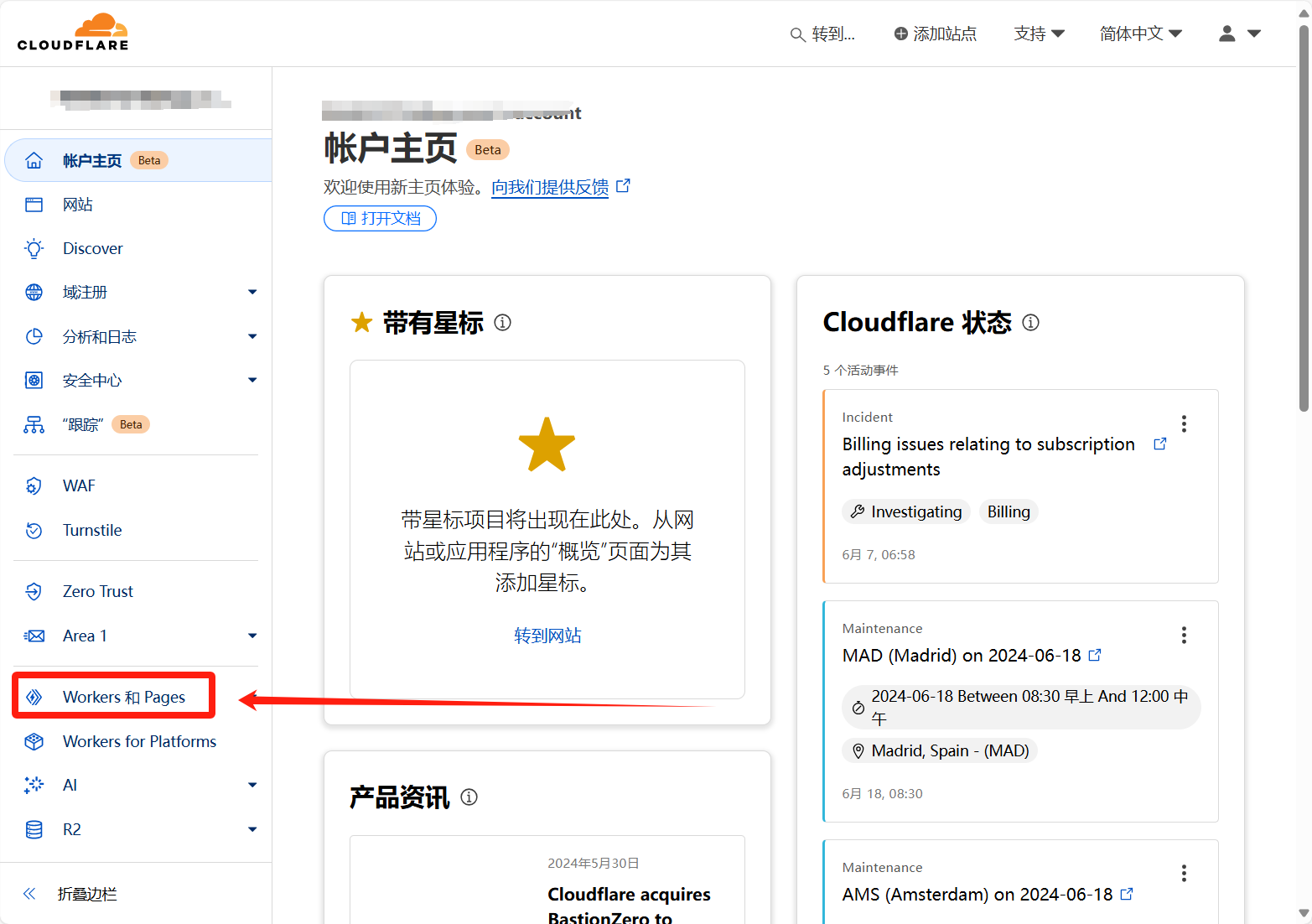
Task: Open Billing issues incident external link icon
Action: pyautogui.click(x=1159, y=444)
